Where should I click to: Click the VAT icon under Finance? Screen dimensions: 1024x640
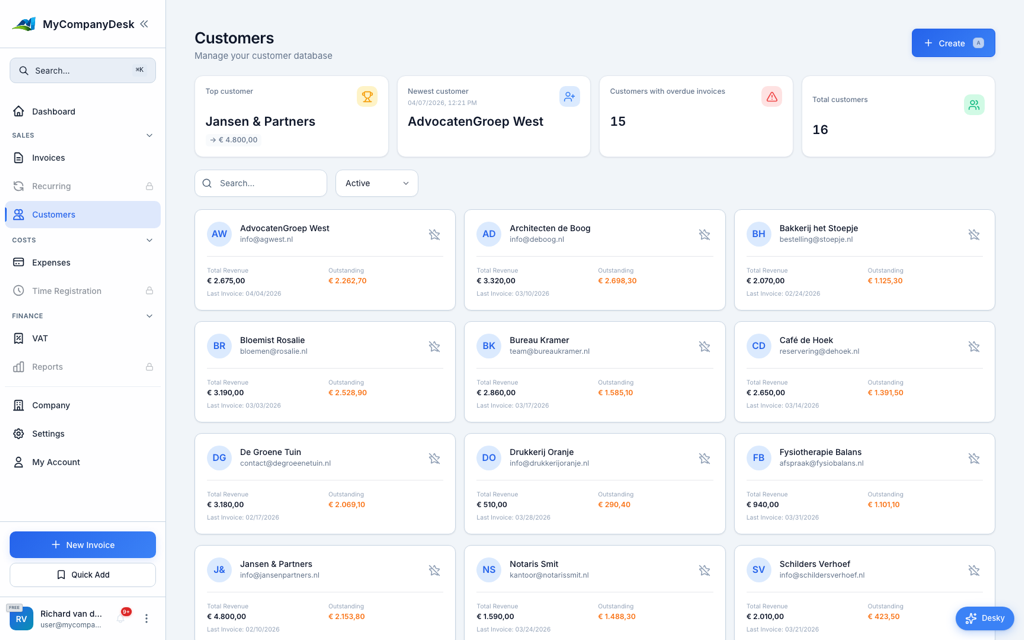[x=21, y=338]
